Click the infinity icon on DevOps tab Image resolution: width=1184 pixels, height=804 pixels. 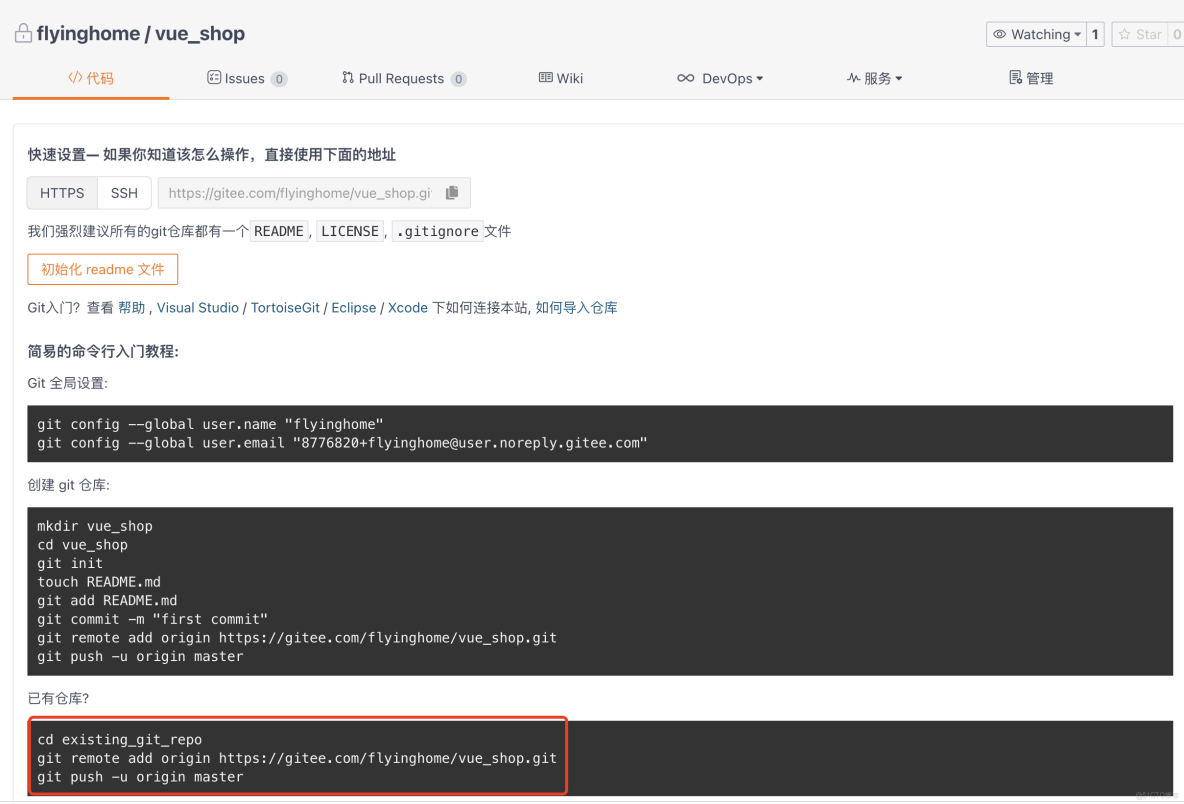[x=687, y=78]
